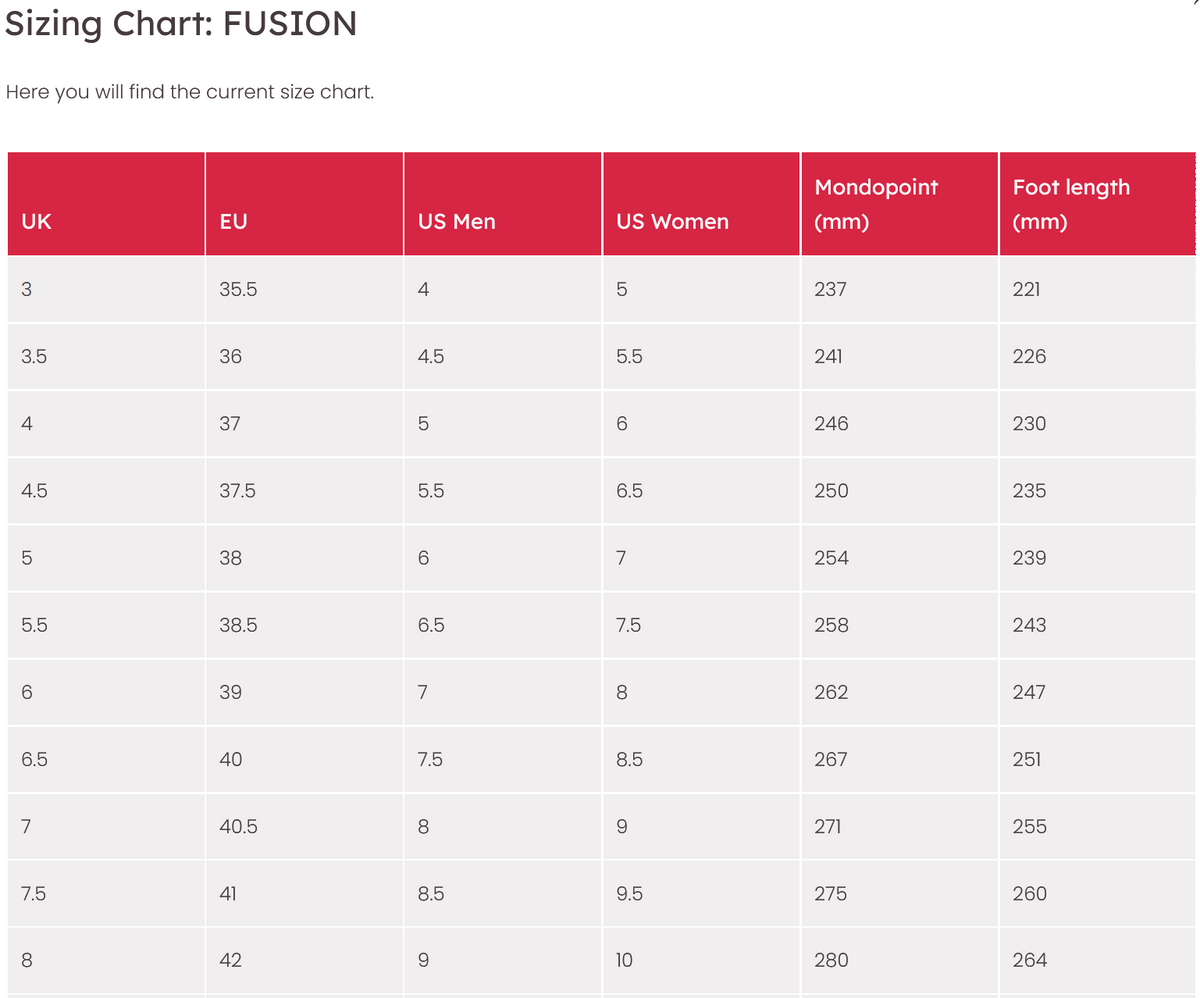Click the Mondopoint (mm) header cell
1200x998 pixels.
[900, 204]
